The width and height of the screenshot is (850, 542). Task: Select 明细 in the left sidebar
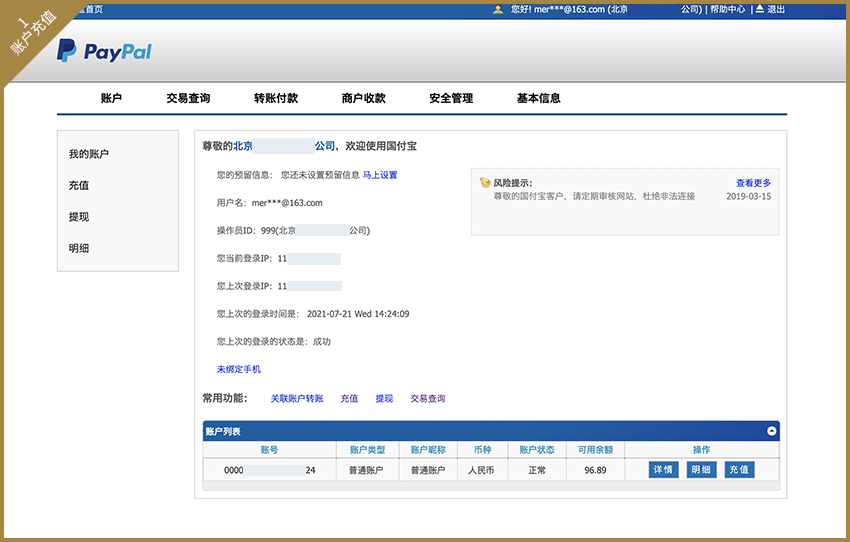coord(79,248)
